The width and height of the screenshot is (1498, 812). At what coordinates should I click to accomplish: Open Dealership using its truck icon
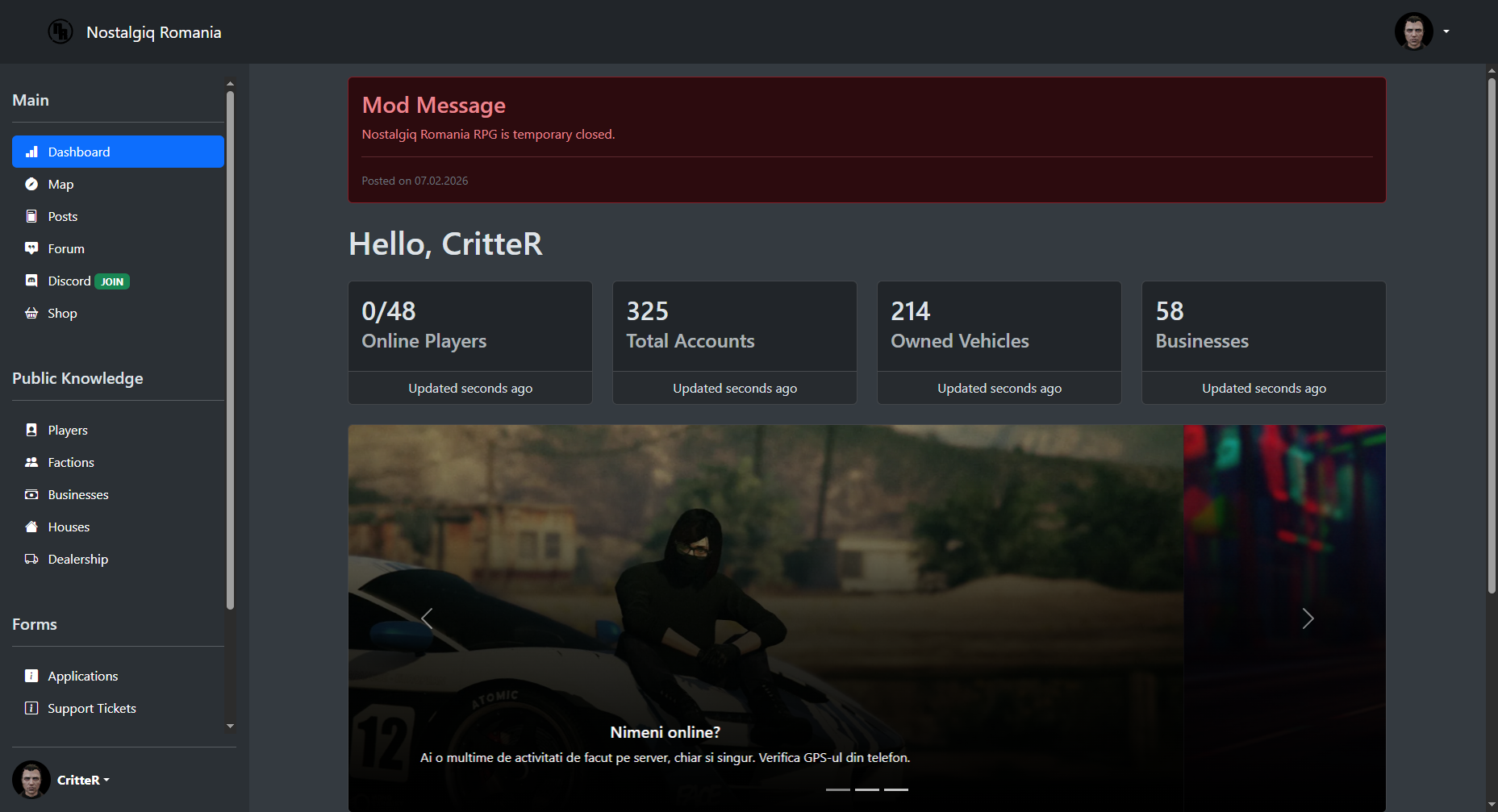click(32, 559)
